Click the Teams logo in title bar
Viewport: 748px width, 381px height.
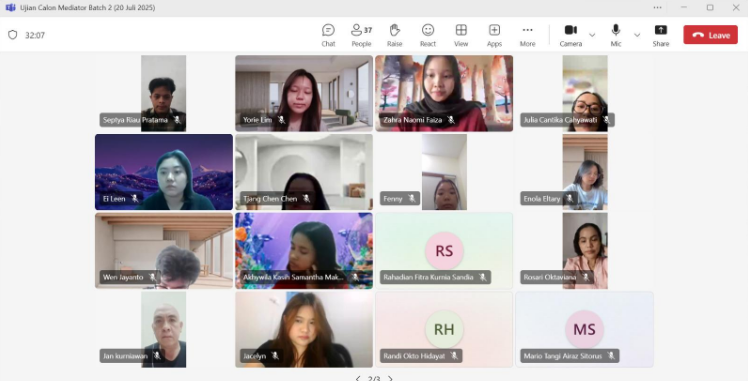coord(10,8)
